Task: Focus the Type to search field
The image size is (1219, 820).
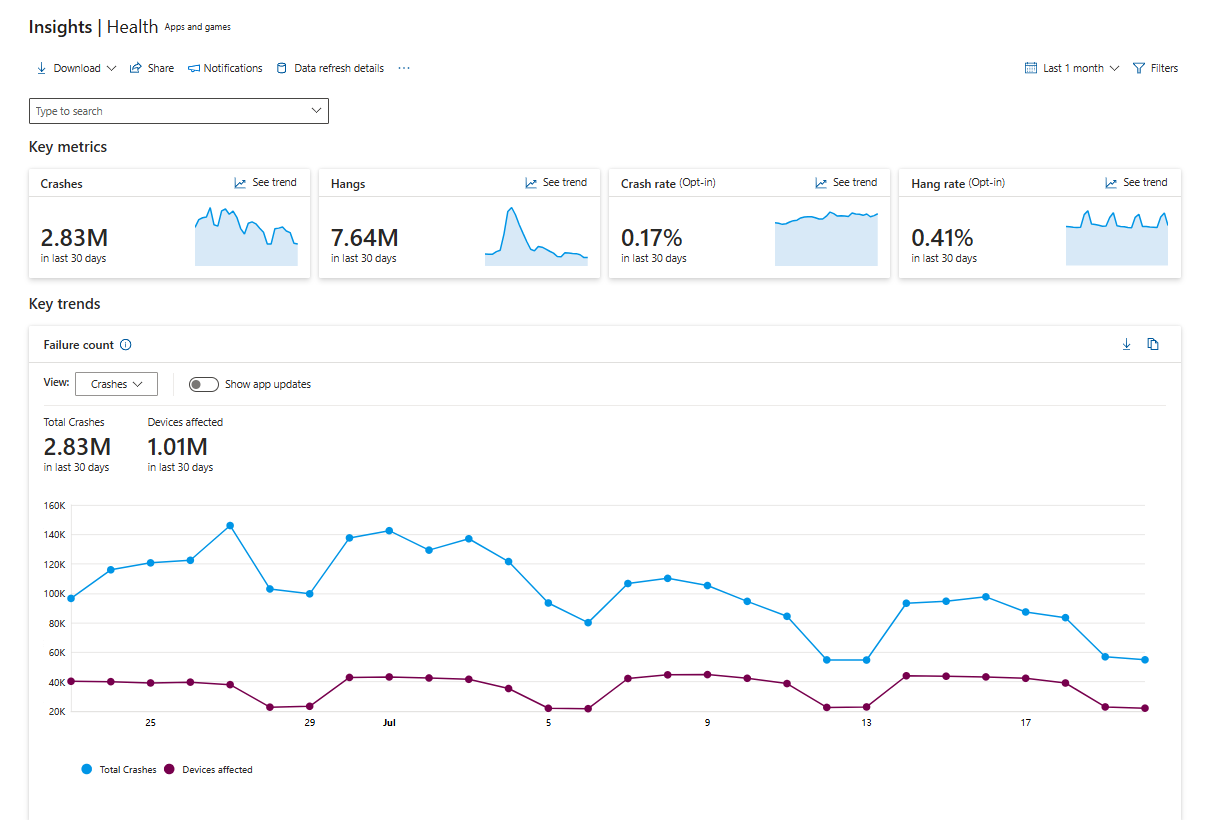Action: click(x=179, y=111)
